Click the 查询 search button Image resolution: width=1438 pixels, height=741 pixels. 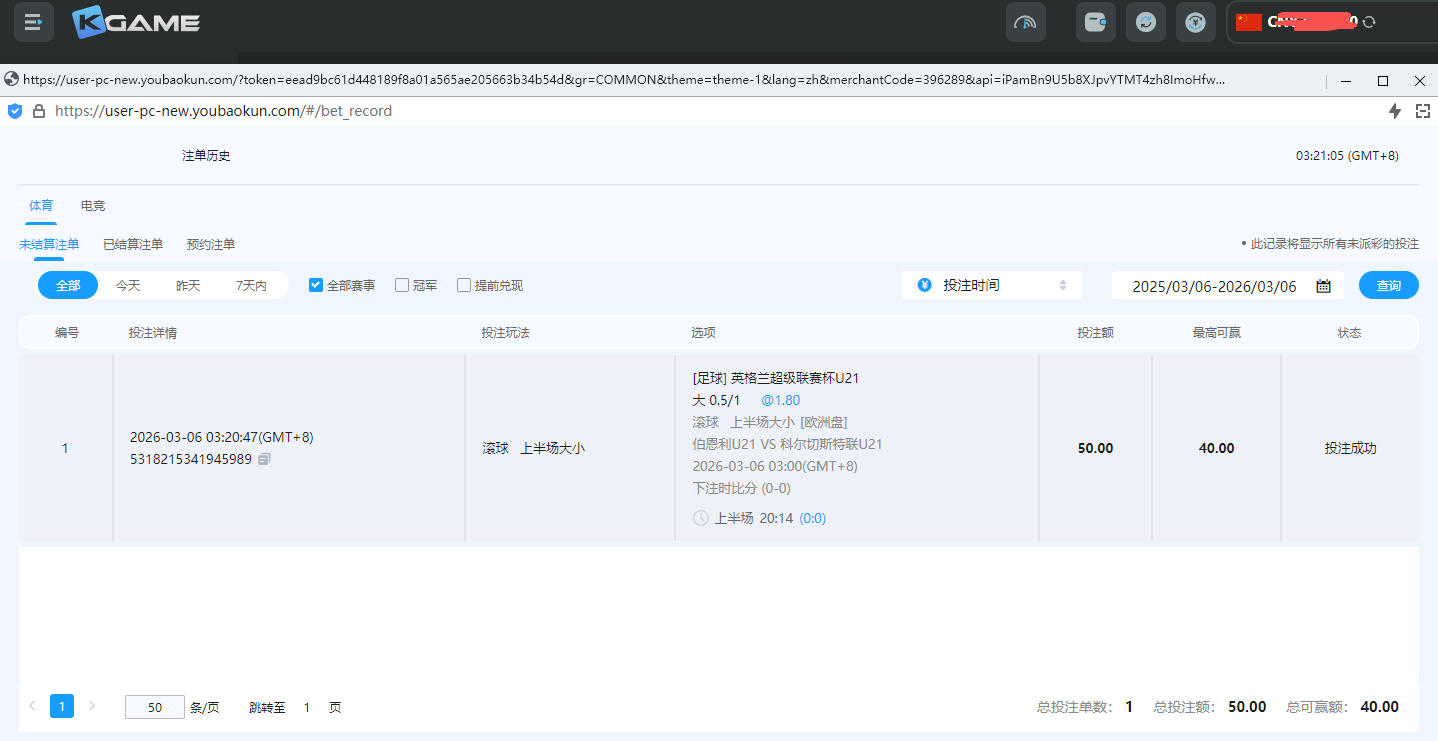click(1388, 285)
